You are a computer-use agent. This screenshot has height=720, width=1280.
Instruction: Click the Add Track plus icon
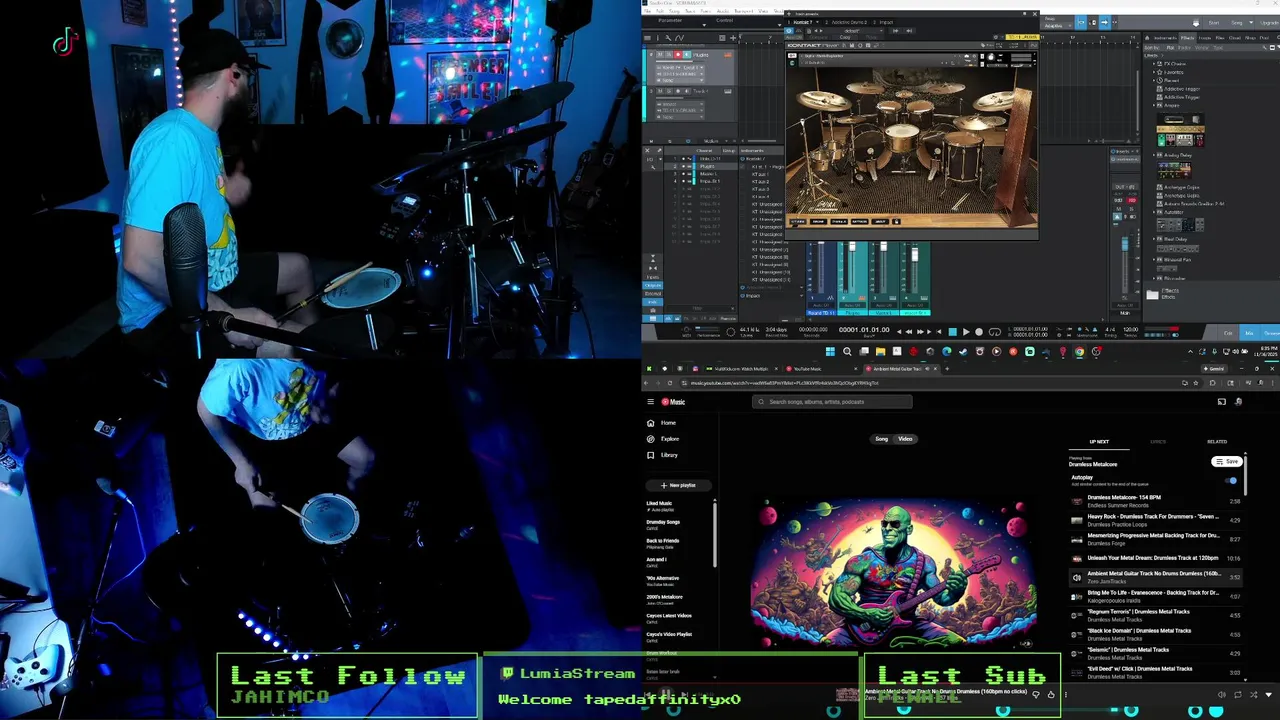pos(733,38)
